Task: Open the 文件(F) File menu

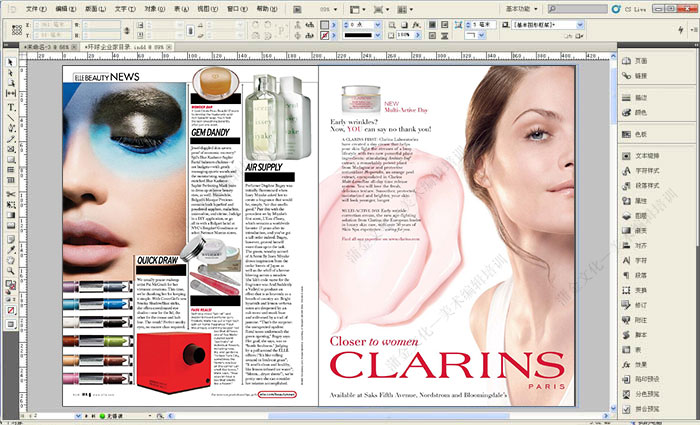Action: (x=36, y=9)
